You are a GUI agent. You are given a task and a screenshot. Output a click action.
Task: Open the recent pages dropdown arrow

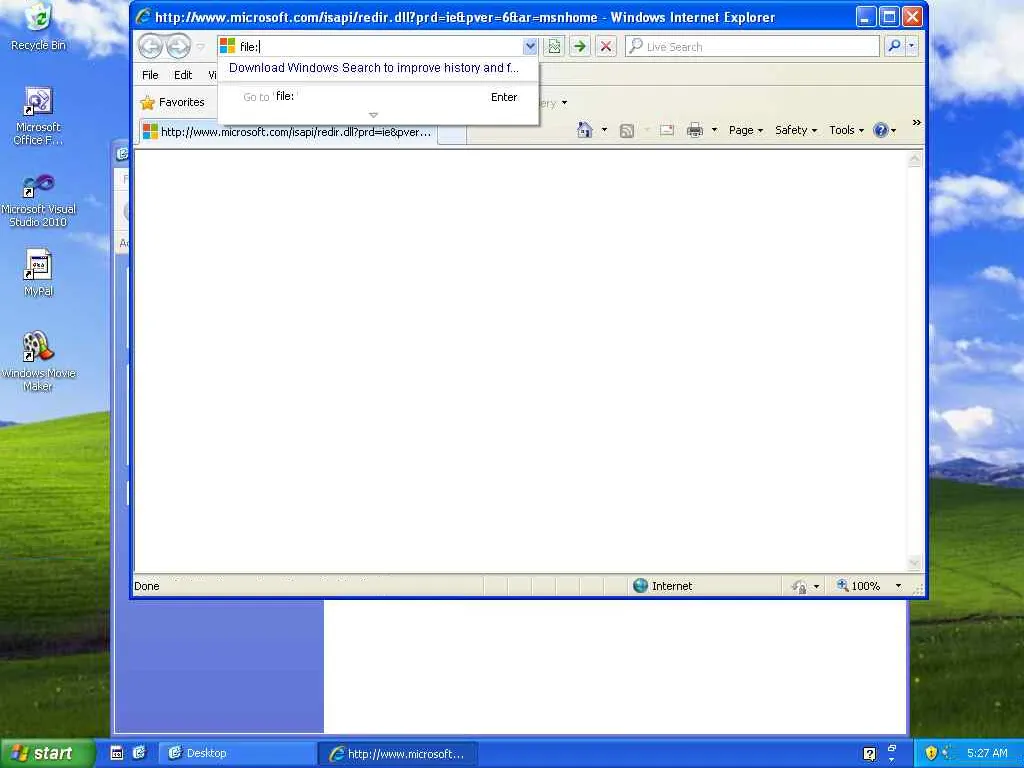tap(200, 47)
